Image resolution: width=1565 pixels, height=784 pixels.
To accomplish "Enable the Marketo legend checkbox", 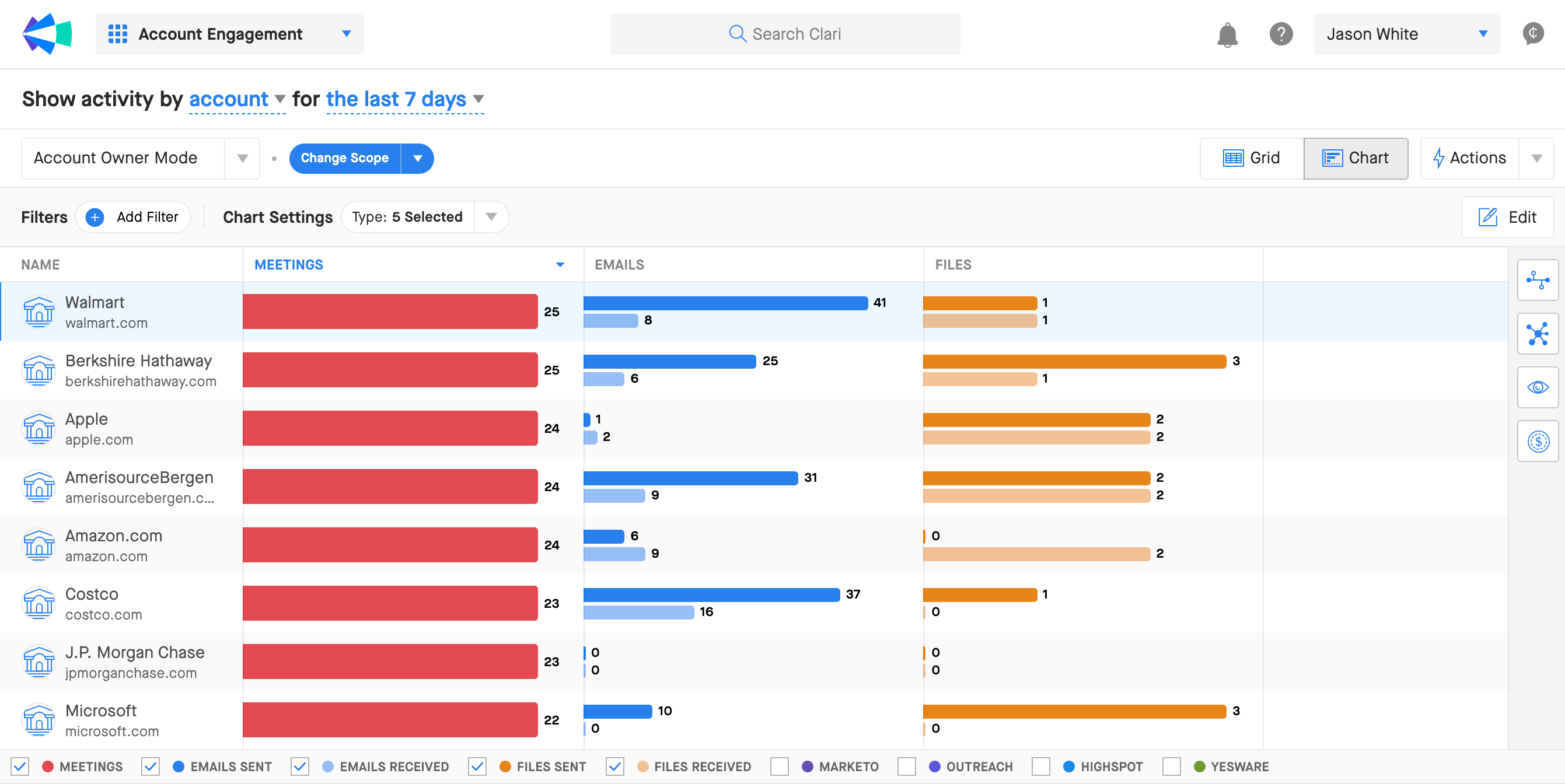I will [x=779, y=766].
